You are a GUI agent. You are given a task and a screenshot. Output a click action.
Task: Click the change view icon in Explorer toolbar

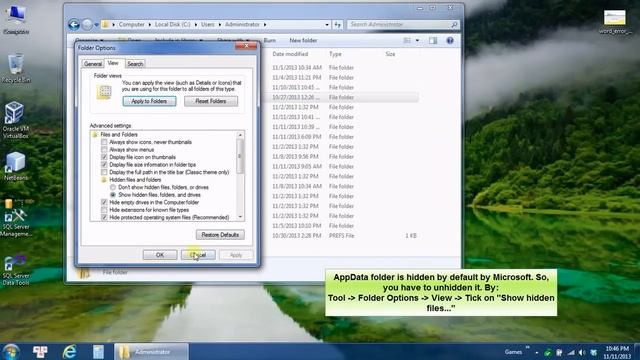click(407, 40)
